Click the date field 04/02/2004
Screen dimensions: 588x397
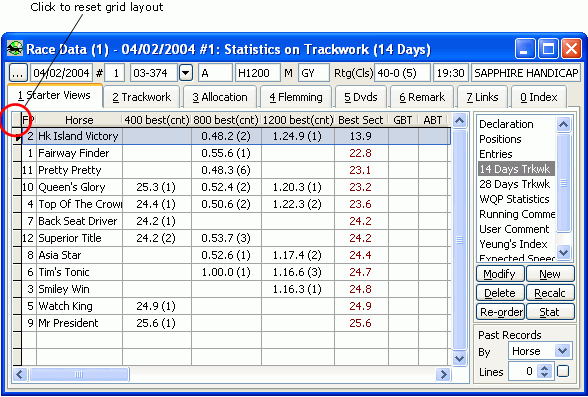[x=61, y=73]
